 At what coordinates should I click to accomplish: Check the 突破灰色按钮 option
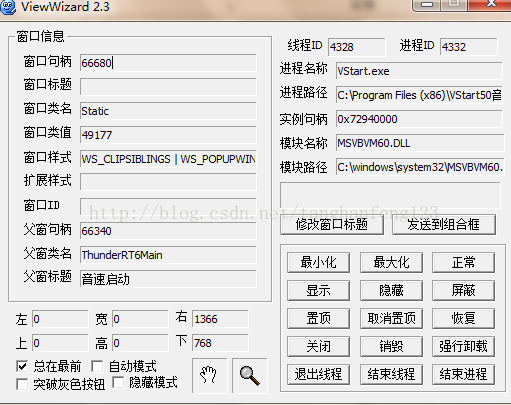(x=22, y=384)
